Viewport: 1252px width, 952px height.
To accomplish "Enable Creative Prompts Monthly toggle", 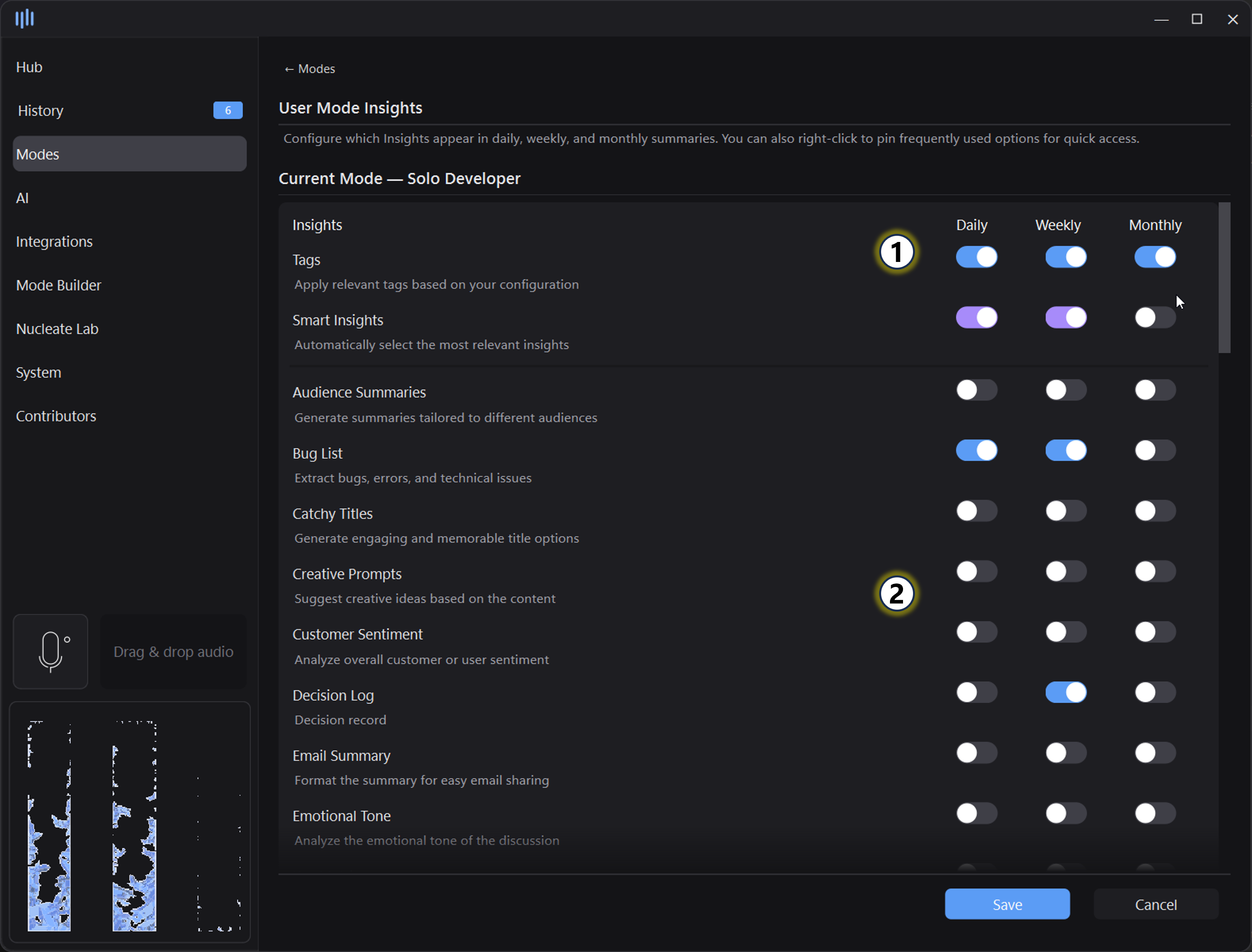I will click(1155, 571).
